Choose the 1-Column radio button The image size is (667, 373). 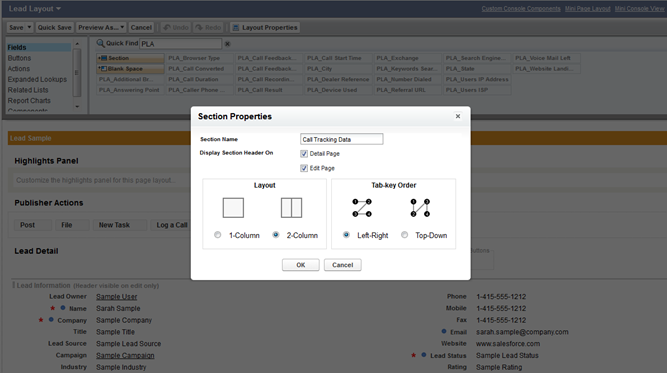pyautogui.click(x=217, y=235)
